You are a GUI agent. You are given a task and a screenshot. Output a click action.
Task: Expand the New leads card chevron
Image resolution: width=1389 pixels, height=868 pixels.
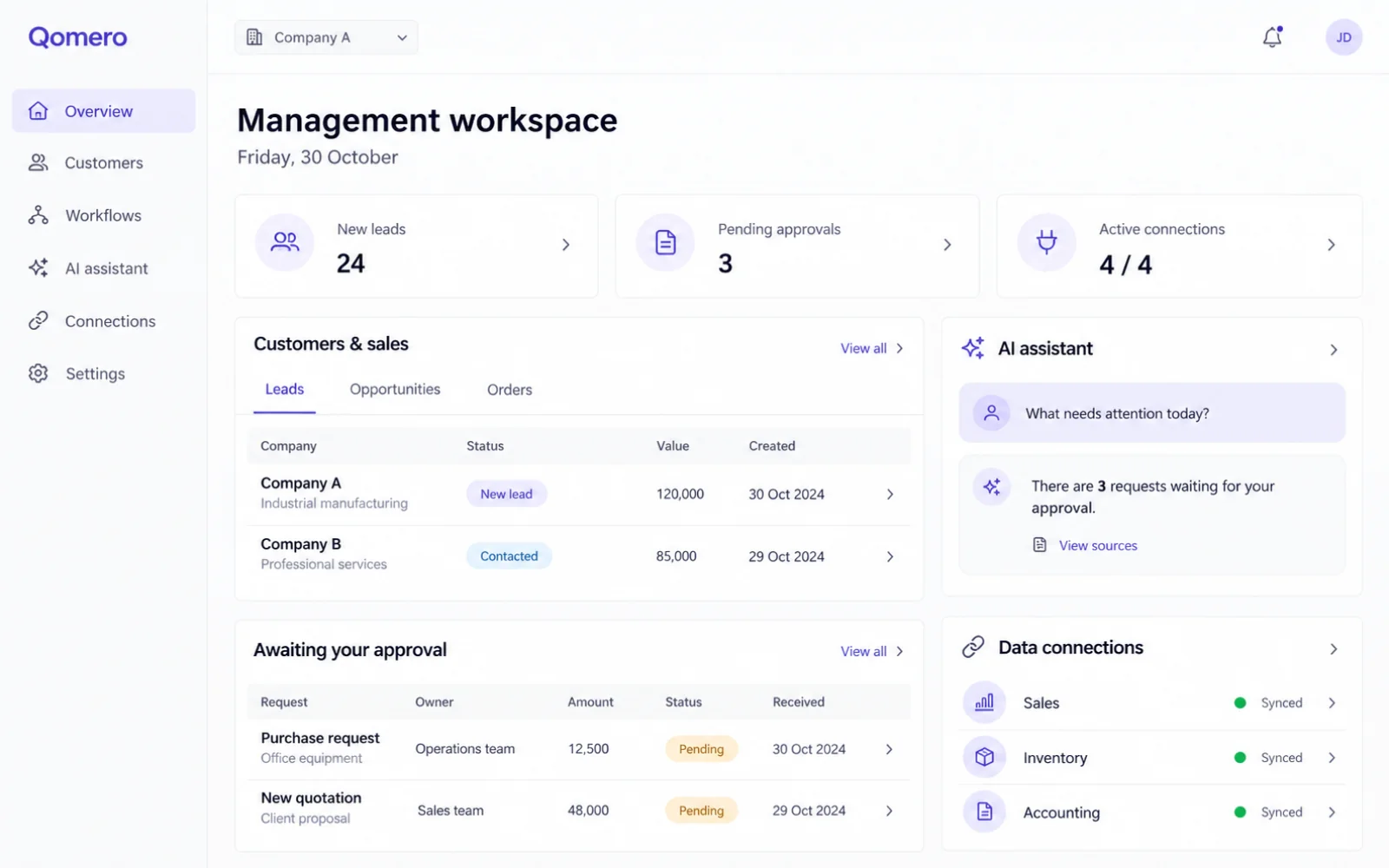click(x=566, y=245)
